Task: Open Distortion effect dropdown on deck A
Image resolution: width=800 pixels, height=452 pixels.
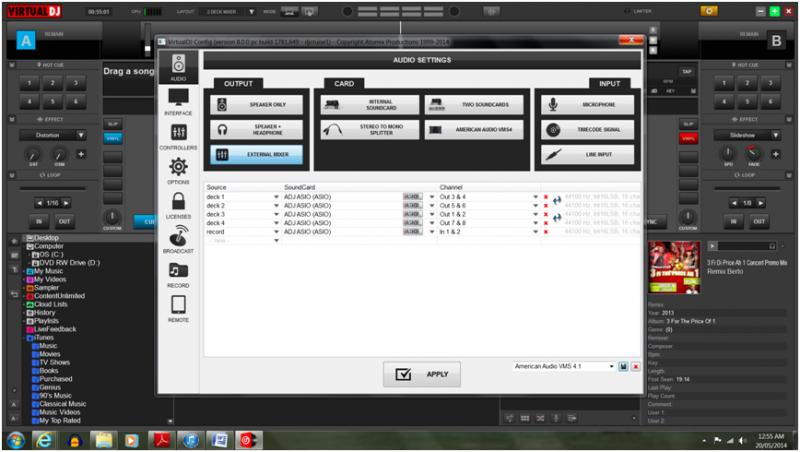Action: (x=81, y=135)
